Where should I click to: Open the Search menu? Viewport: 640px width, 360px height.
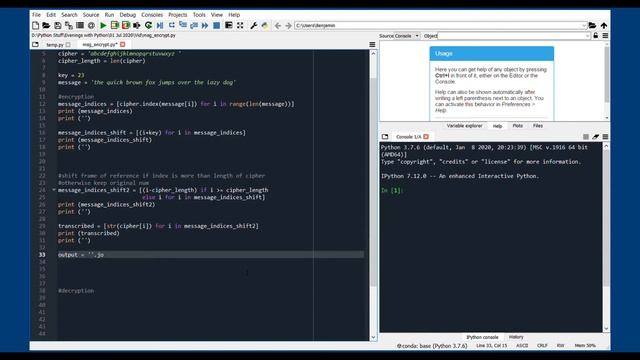coord(69,15)
